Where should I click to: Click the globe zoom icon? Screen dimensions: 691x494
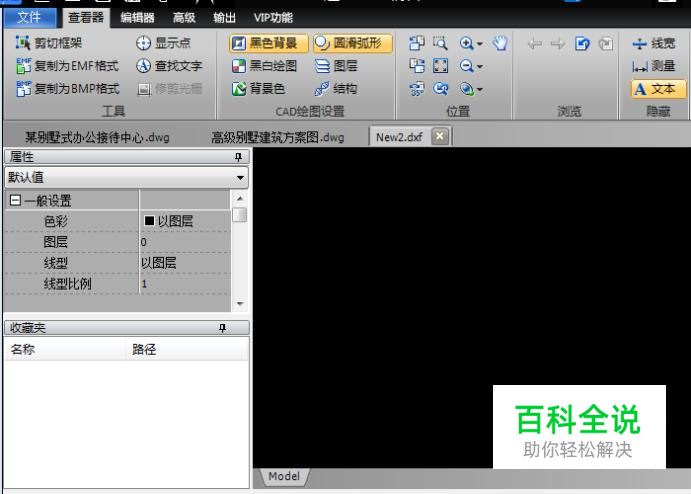click(466, 89)
